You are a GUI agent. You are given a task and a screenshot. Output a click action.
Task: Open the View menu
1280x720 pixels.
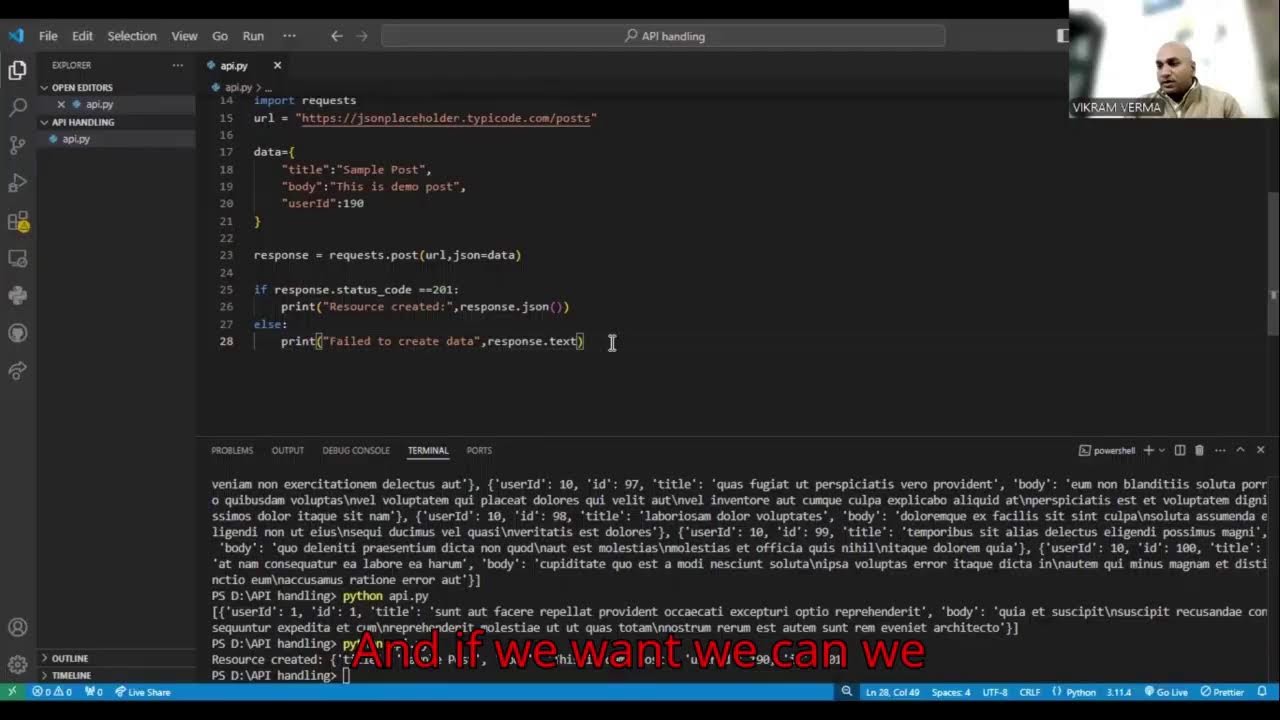184,36
